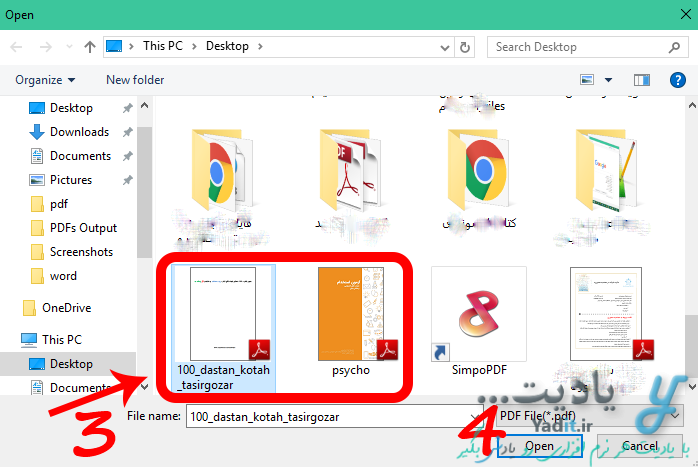Click the pin icon beside Downloads
698x467 pixels.
point(128,132)
